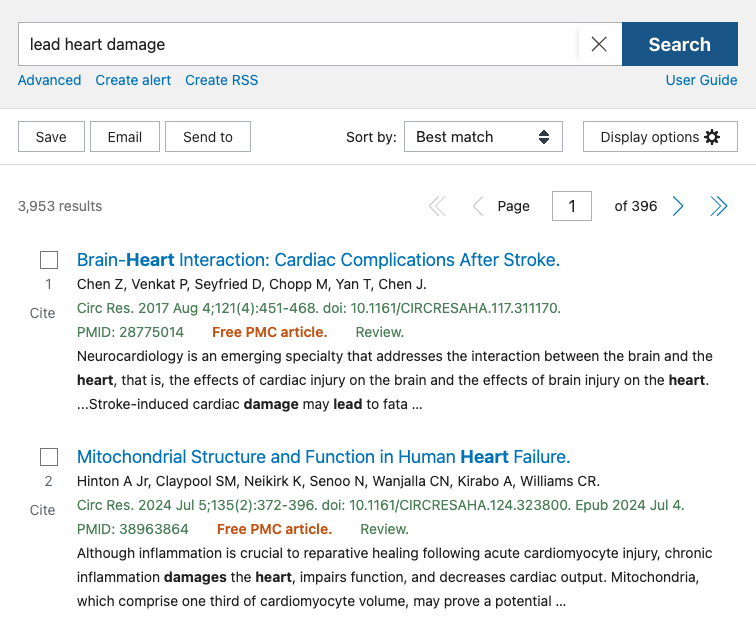The width and height of the screenshot is (756, 640).
Task: Click into the search query field
Action: [298, 44]
